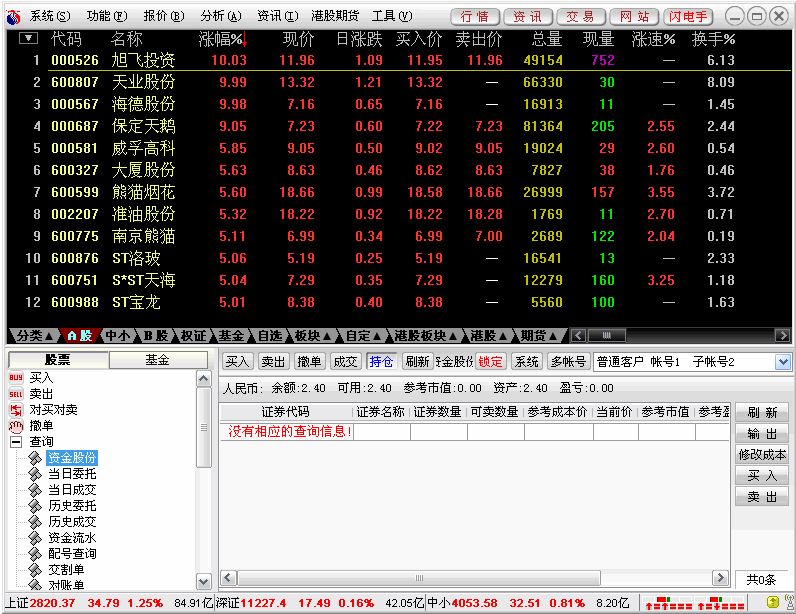Switch to the 权证 tab
The height and width of the screenshot is (614, 796).
coord(193,336)
